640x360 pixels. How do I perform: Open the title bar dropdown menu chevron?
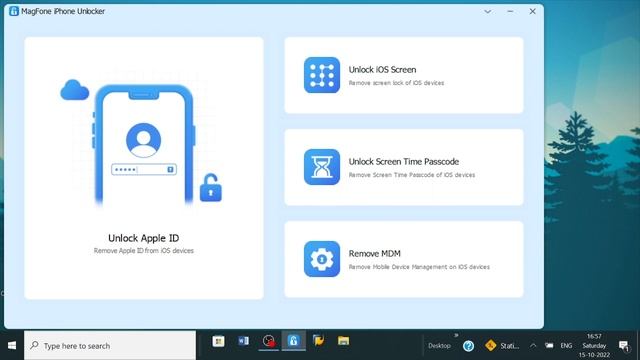click(x=487, y=11)
